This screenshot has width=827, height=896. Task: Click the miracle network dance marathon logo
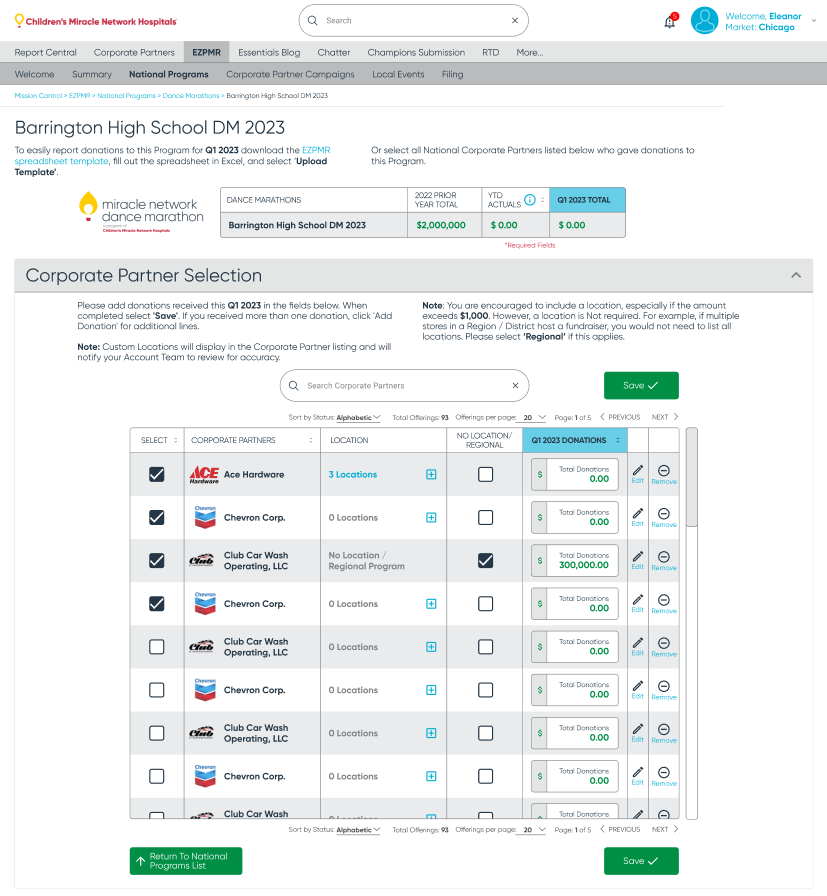(x=141, y=211)
